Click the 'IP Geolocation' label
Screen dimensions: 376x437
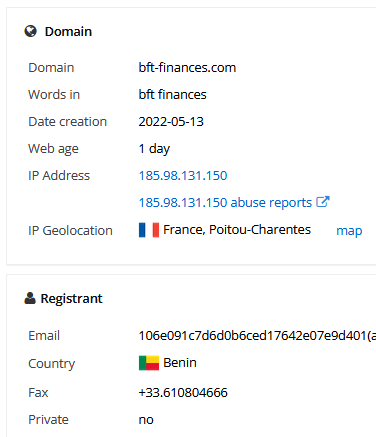click(70, 231)
